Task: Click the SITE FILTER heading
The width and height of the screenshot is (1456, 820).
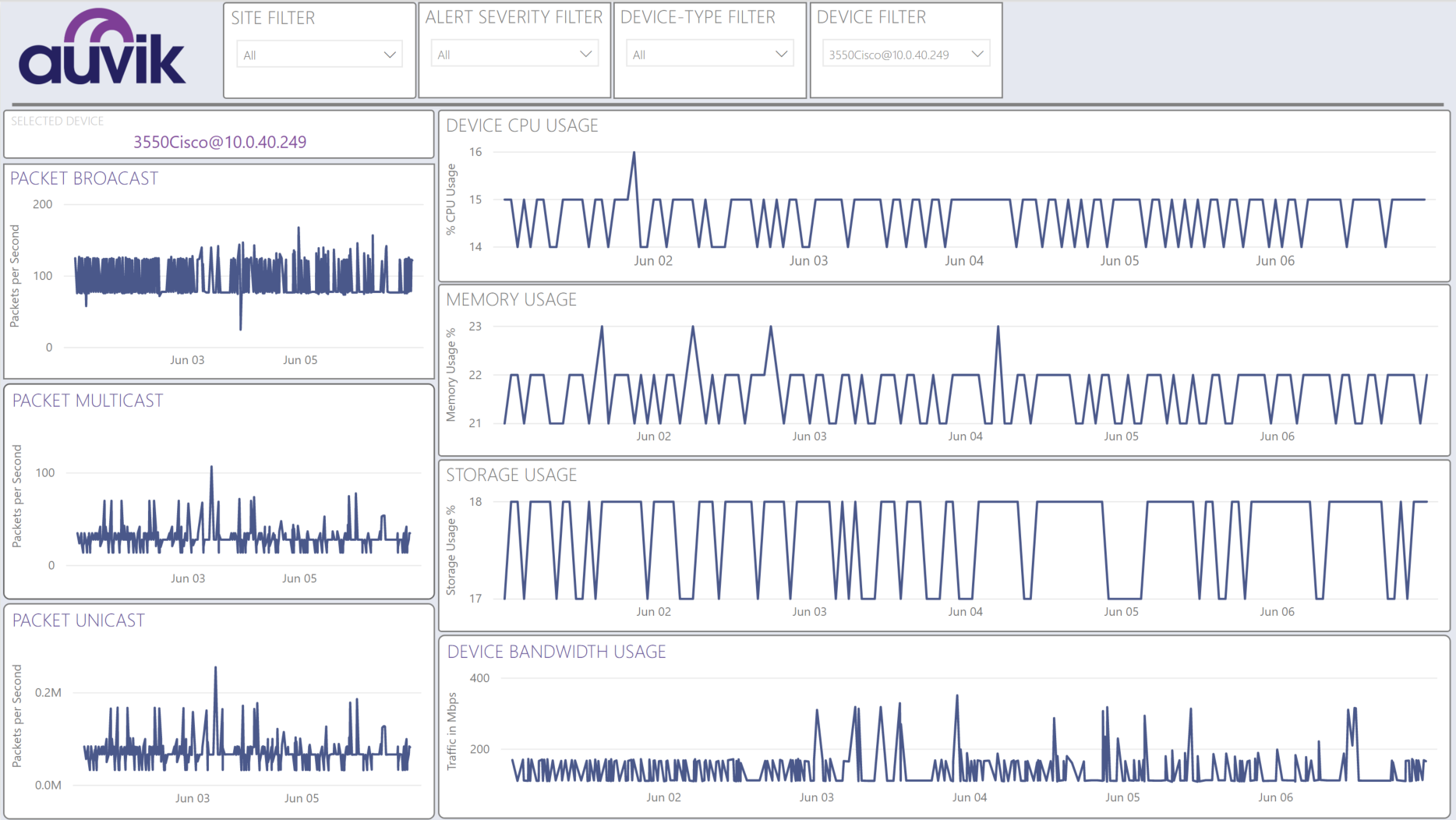Action: [273, 18]
